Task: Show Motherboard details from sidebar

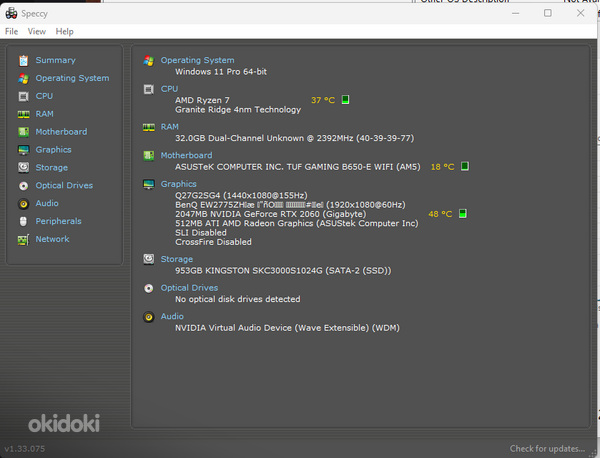Action: point(61,132)
